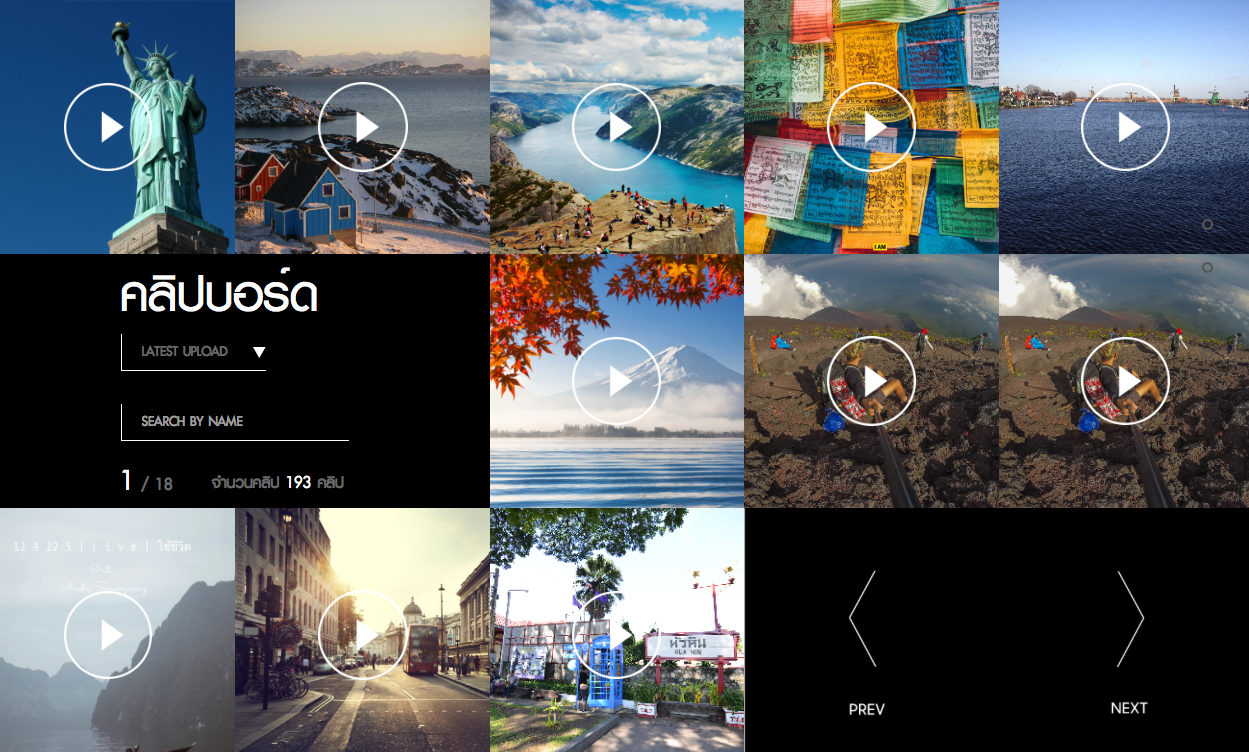Play the snowy blue house clip

[x=362, y=127]
